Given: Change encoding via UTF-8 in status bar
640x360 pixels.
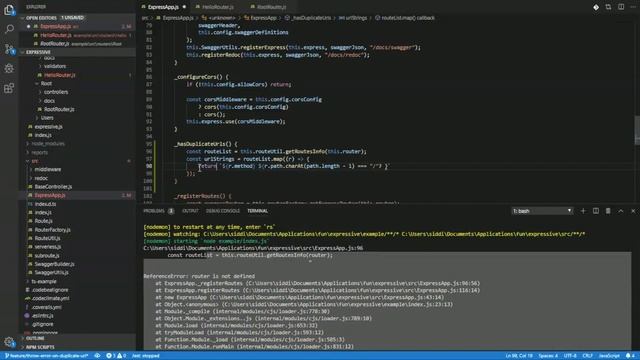Looking at the screenshot, I should click(570, 356).
